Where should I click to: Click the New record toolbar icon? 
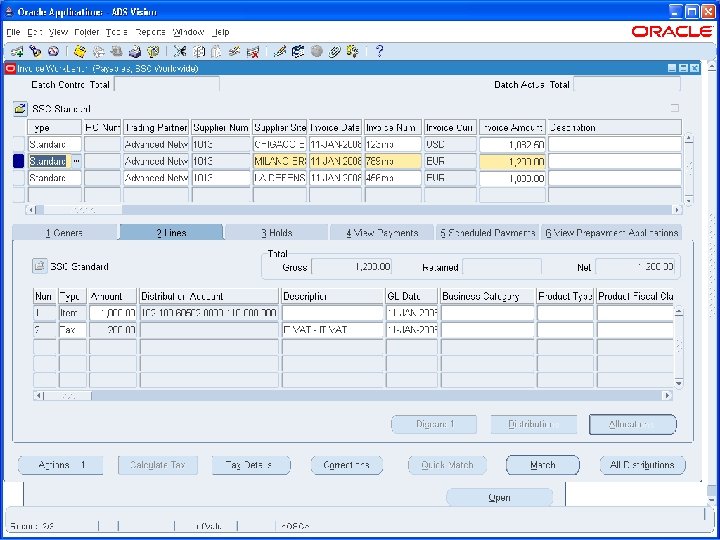click(x=17, y=51)
